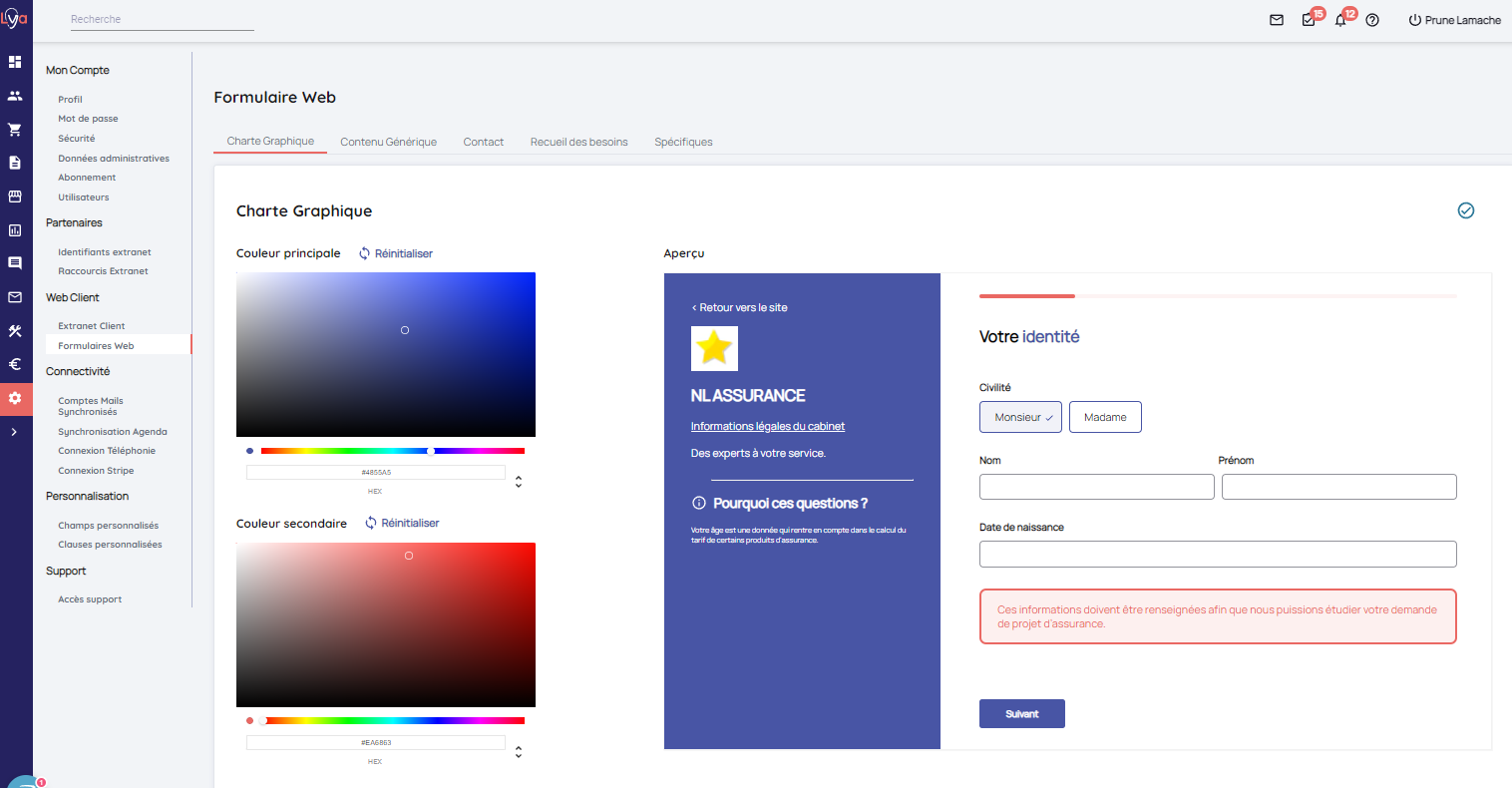Switch to the Contenu Générique tab
This screenshot has height=788, width=1512.
[388, 142]
